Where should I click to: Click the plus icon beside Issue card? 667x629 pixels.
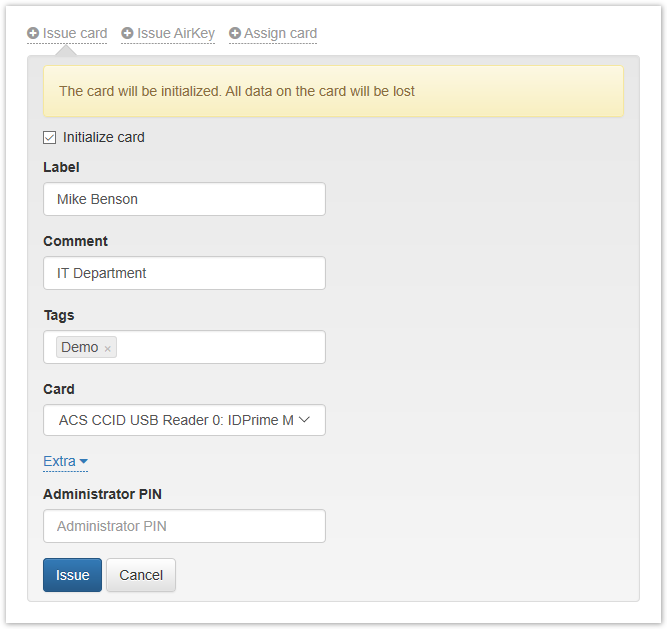tap(33, 33)
